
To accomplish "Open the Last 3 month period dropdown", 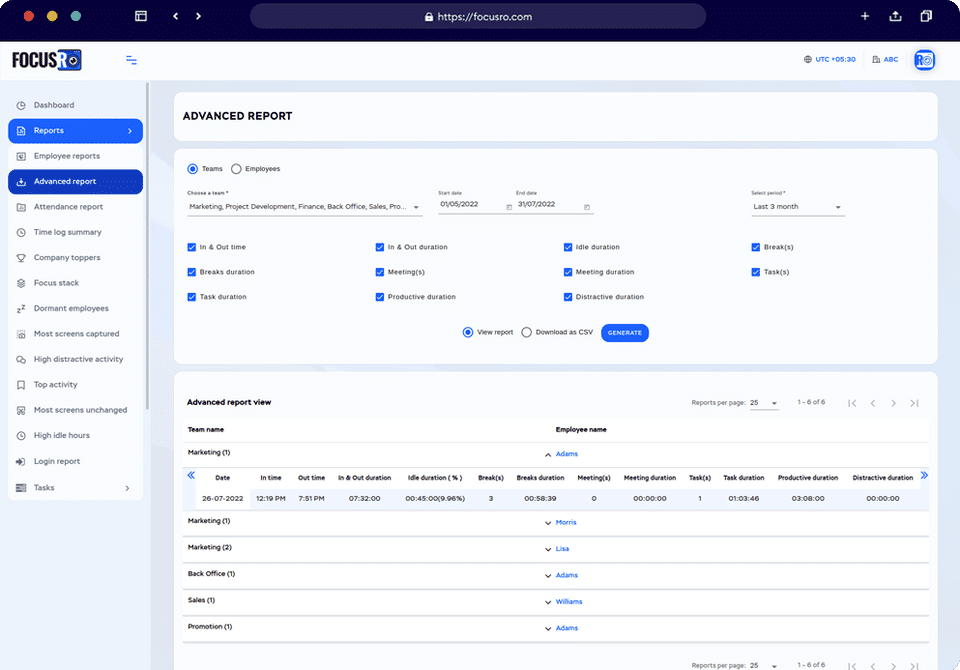I will [797, 207].
